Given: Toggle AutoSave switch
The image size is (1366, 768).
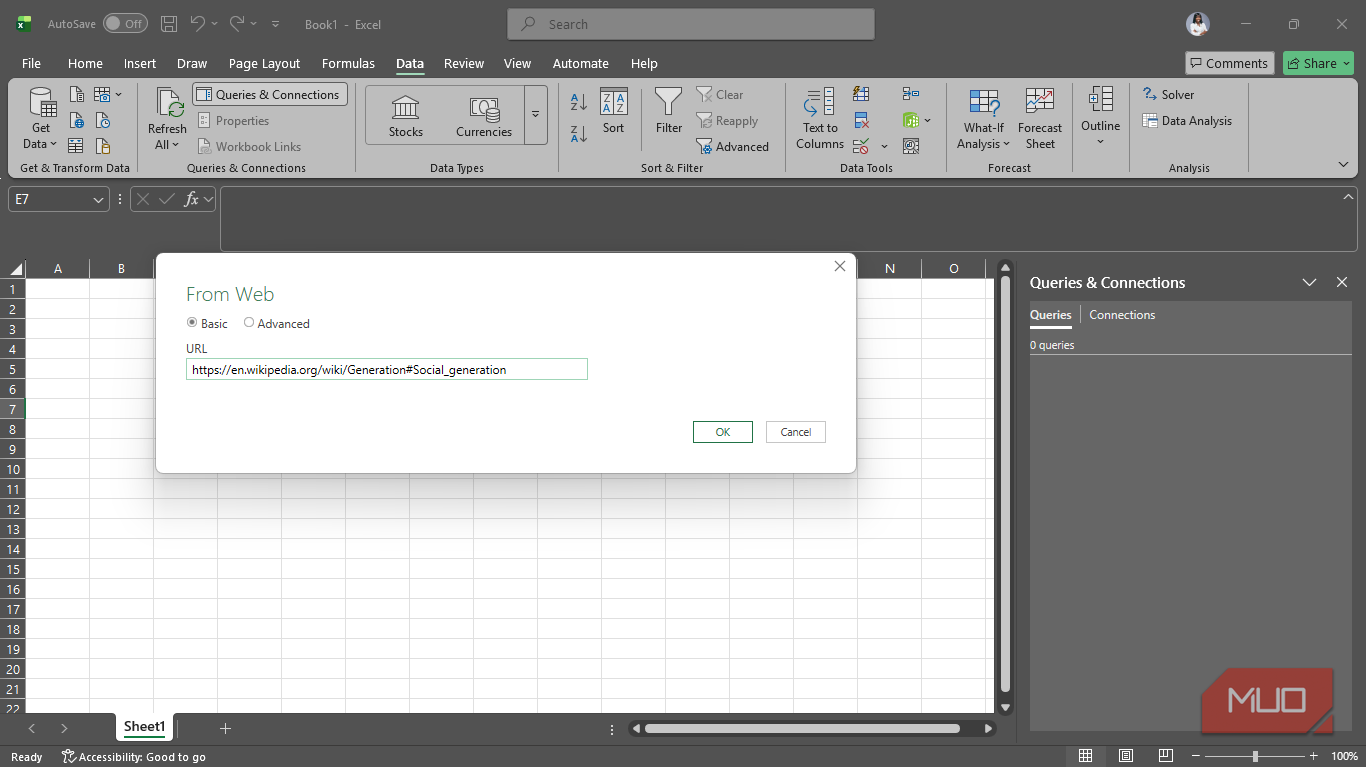Looking at the screenshot, I should tap(125, 24).
